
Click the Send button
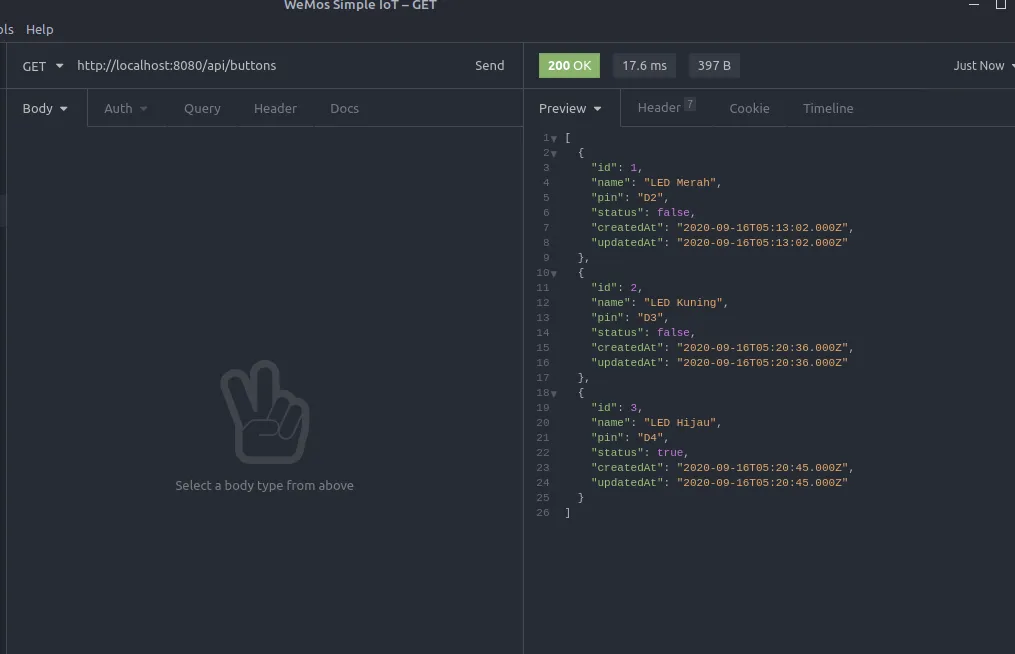pyautogui.click(x=489, y=66)
